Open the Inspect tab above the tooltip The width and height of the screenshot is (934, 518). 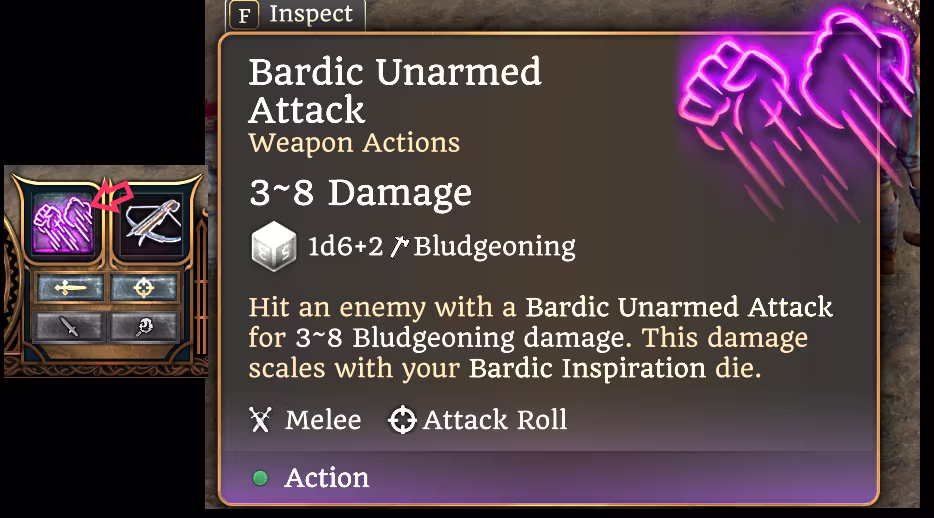296,15
